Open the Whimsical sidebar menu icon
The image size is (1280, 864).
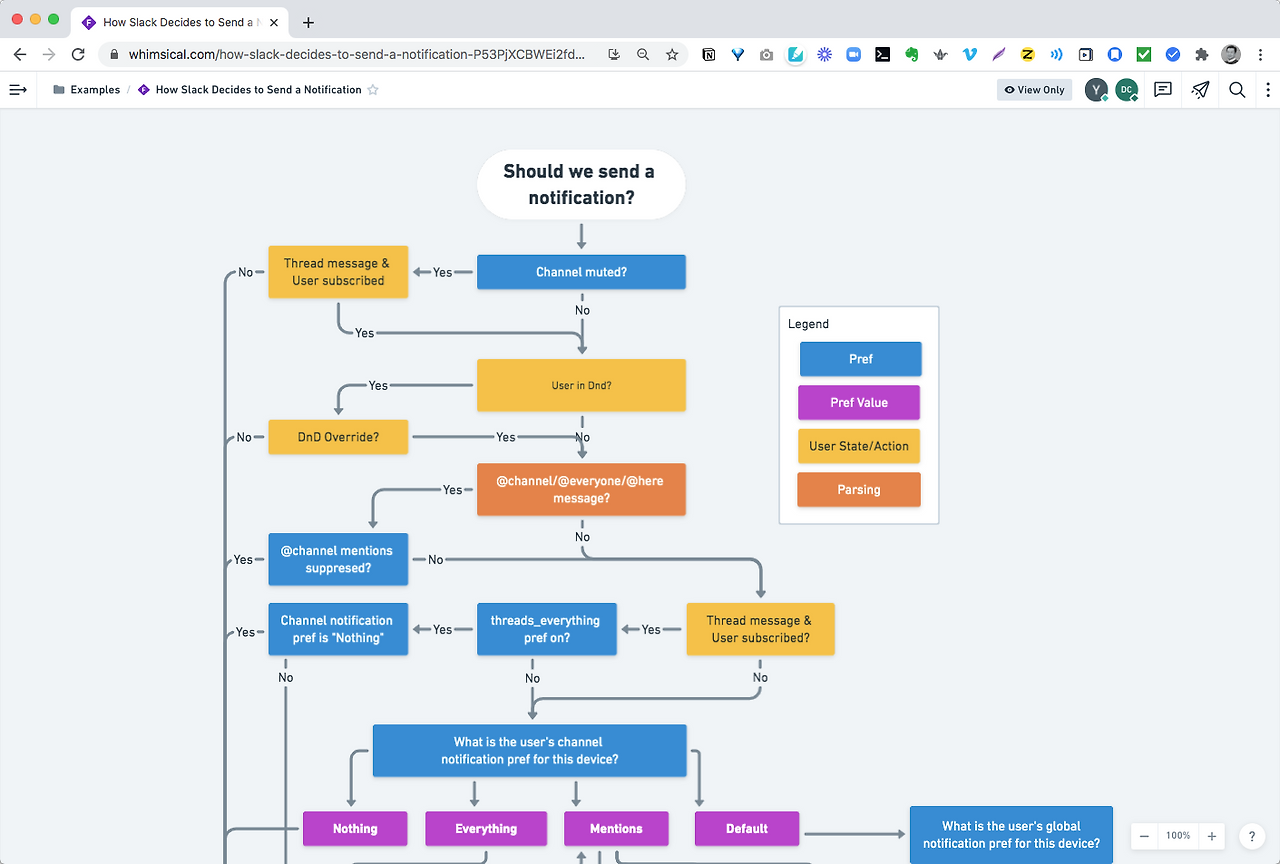(x=18, y=90)
